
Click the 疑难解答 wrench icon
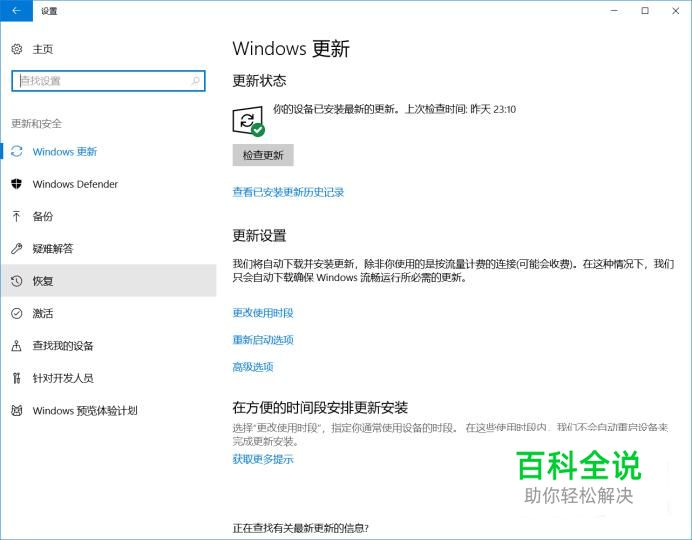(17, 248)
